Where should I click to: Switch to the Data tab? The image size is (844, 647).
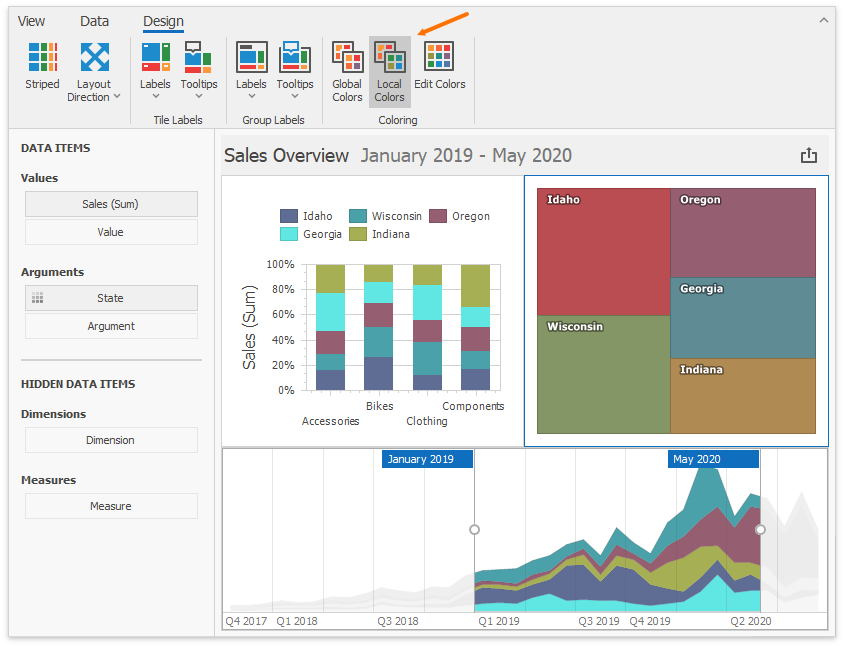[x=94, y=20]
